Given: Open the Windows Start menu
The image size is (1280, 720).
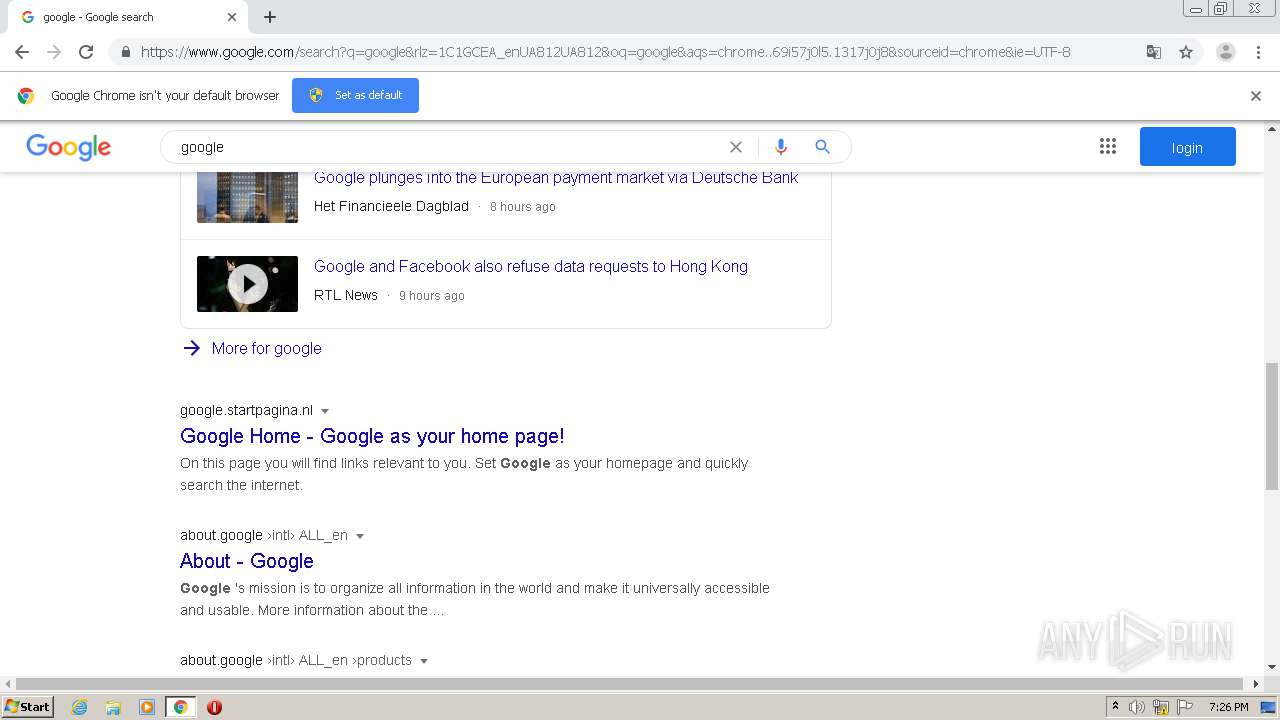Looking at the screenshot, I should tap(28, 706).
